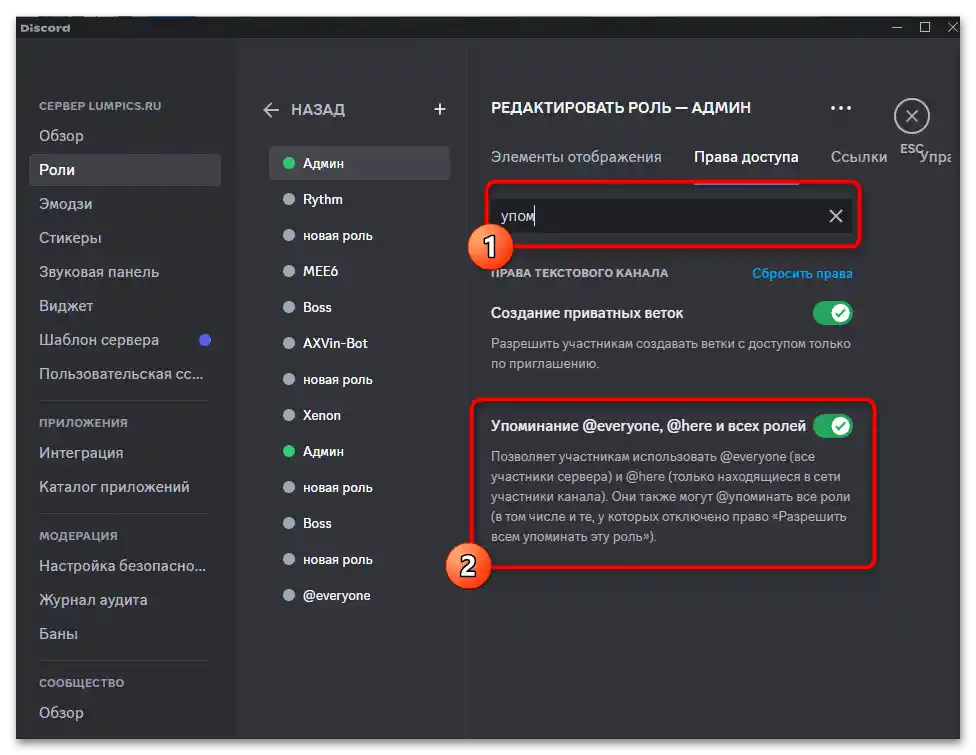Open Интеграция settings page
The height and width of the screenshot is (755, 976).
[81, 453]
